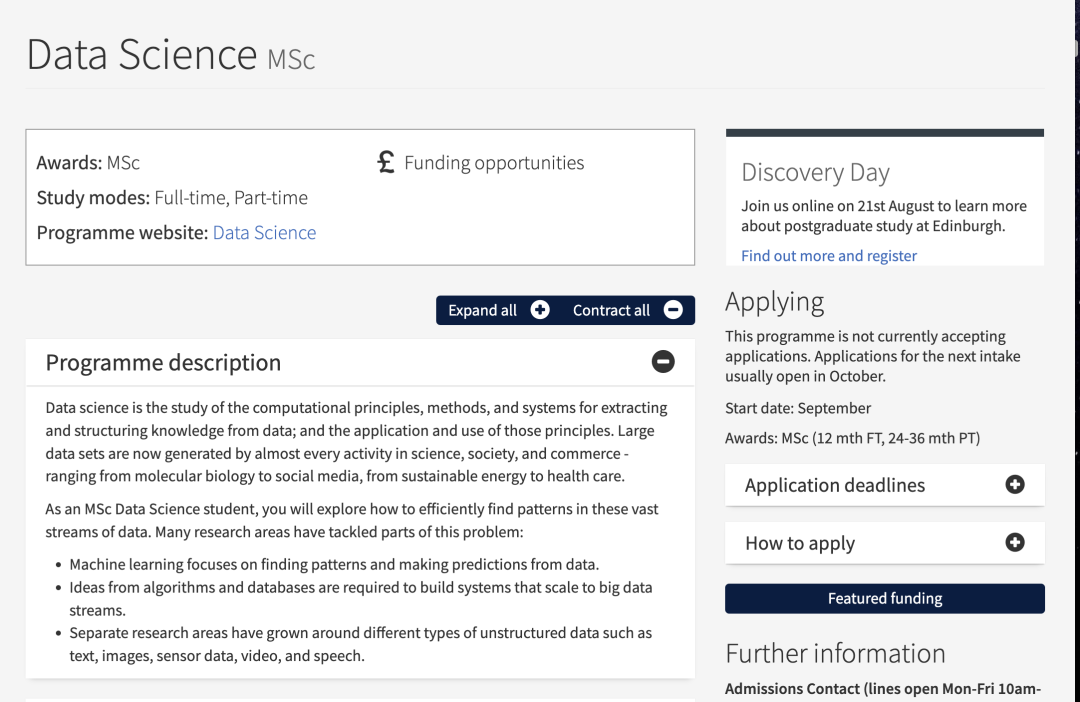1080x702 pixels.
Task: Open the Funding opportunities link
Action: pos(494,163)
